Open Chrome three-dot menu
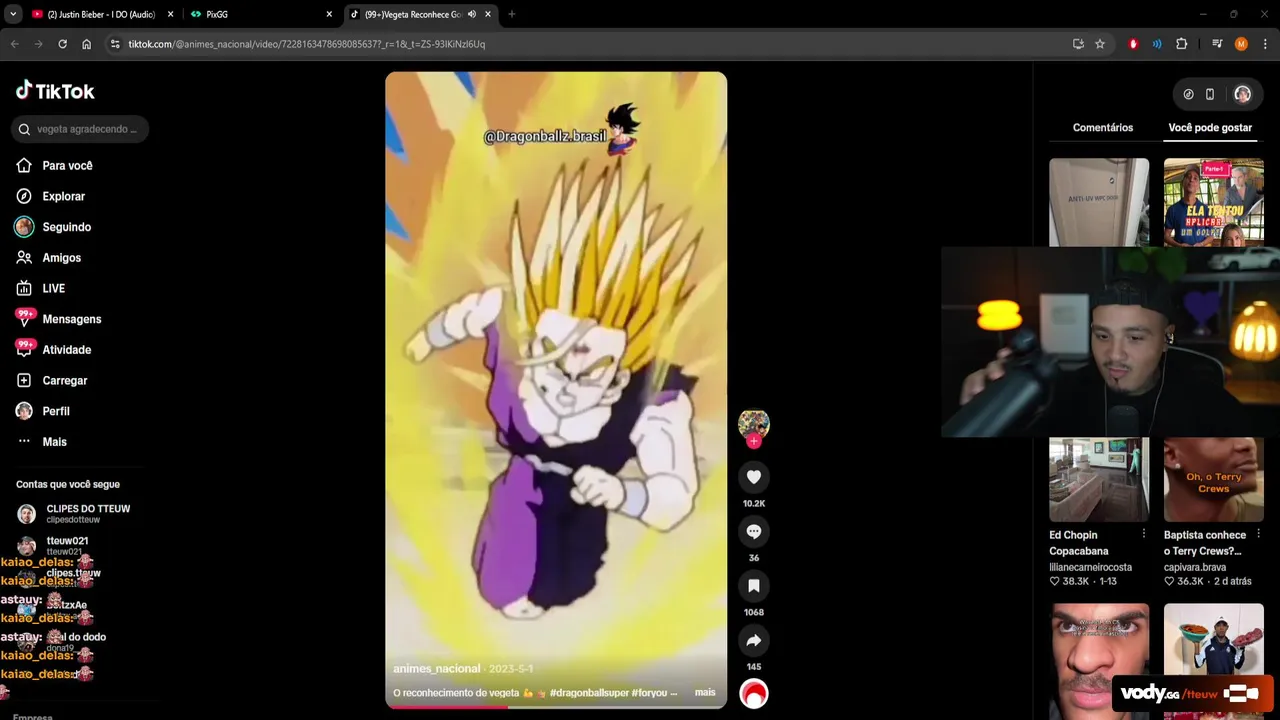Image resolution: width=1280 pixels, height=720 pixels. (1264, 44)
